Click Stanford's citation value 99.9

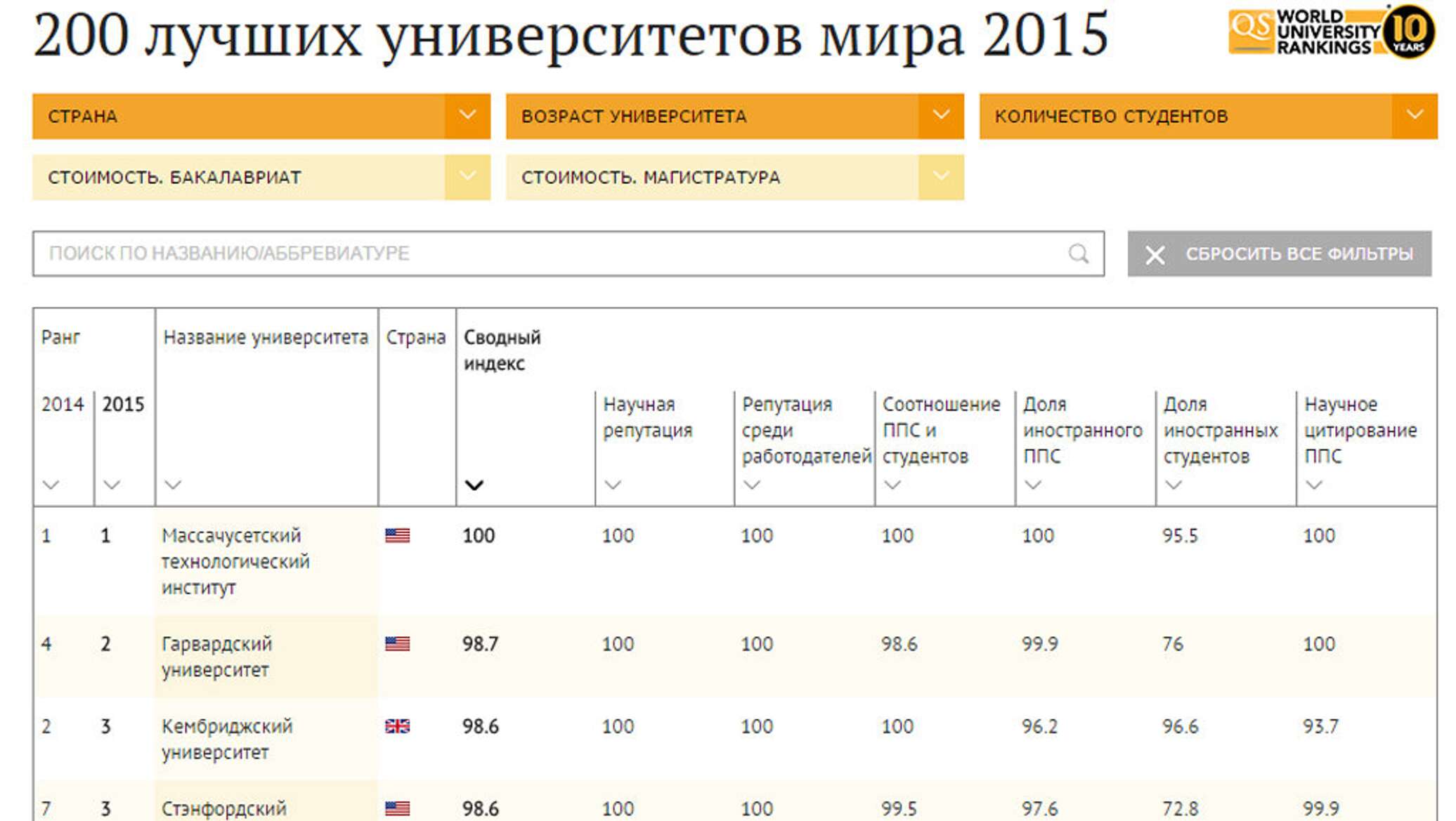point(1321,808)
